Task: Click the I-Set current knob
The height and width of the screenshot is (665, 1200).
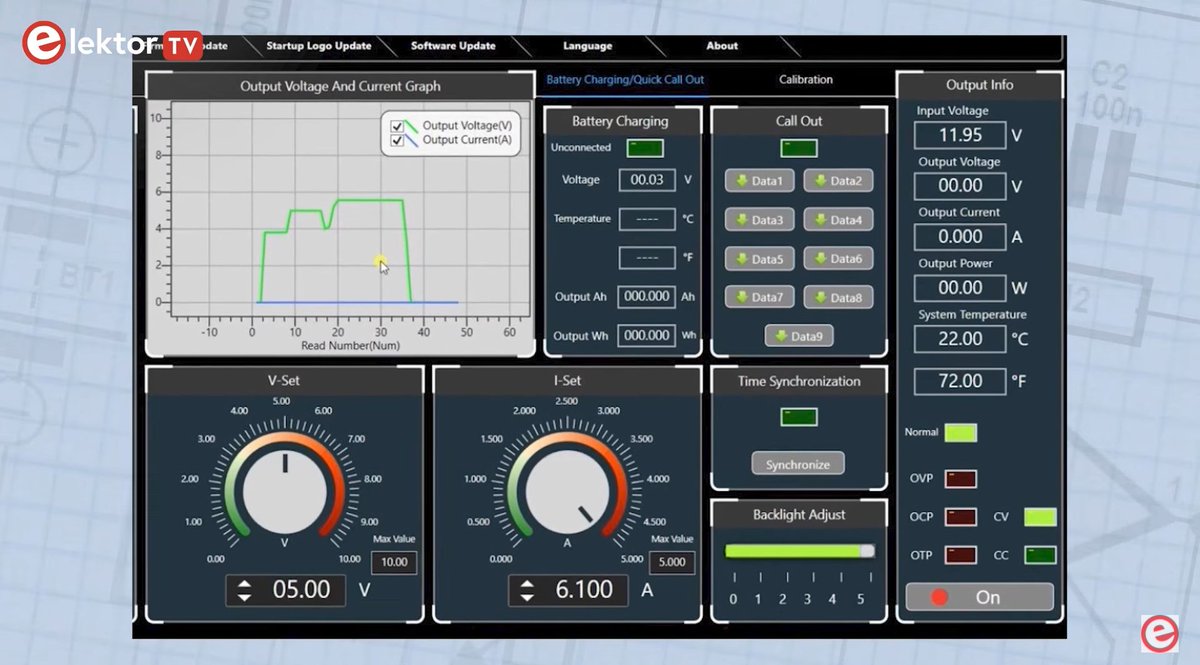Action: pyautogui.click(x=567, y=490)
